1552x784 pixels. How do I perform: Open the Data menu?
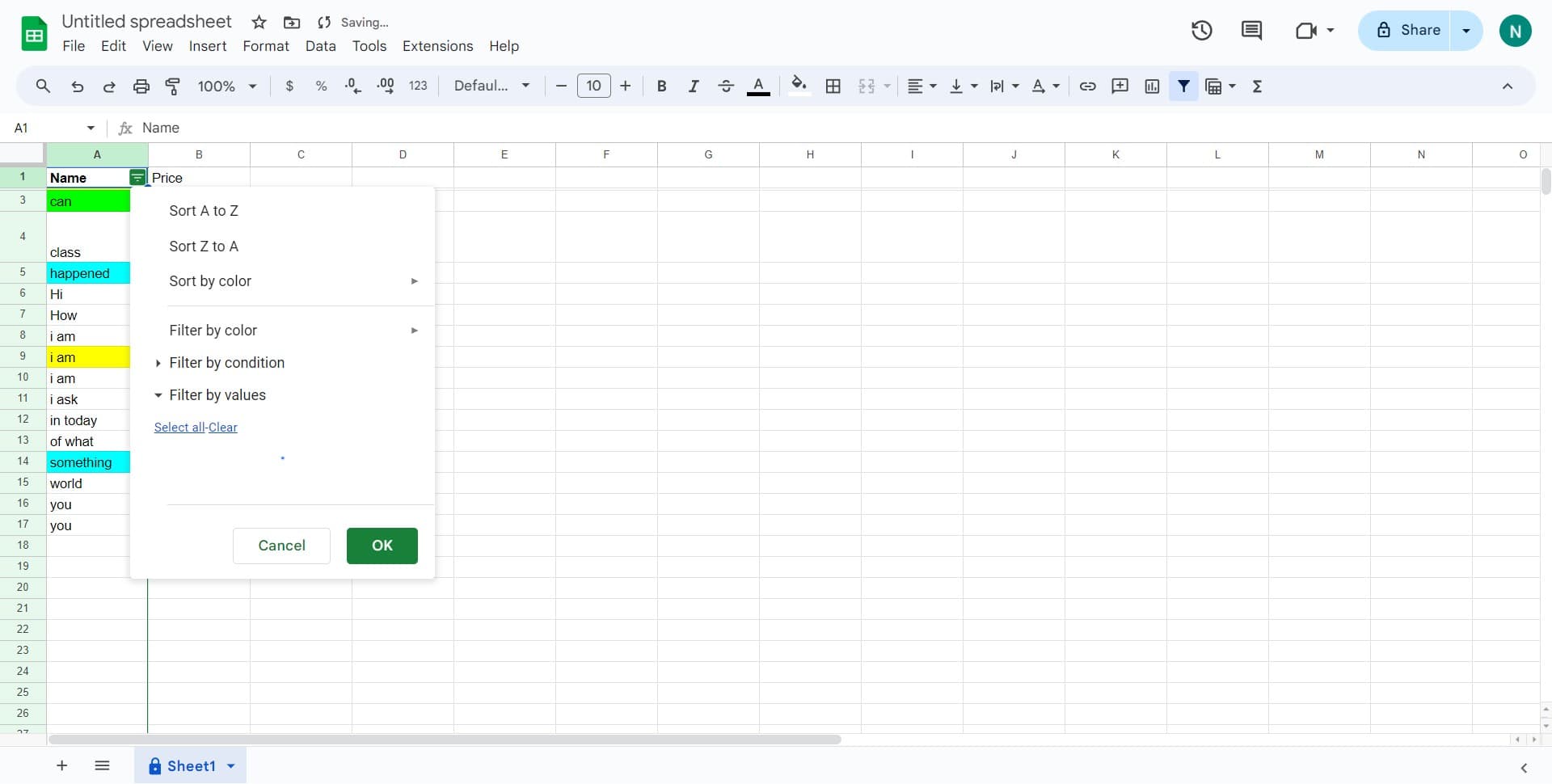[320, 46]
